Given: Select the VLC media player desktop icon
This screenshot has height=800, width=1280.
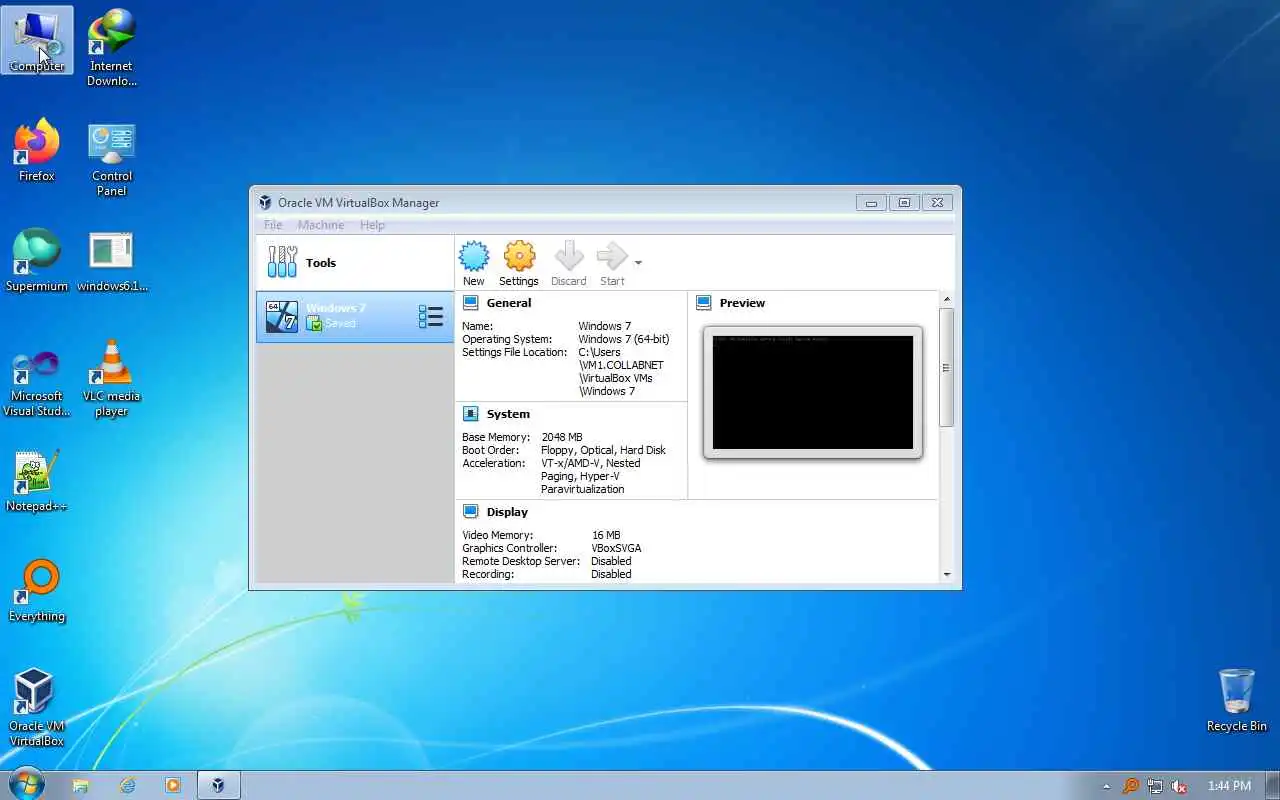Looking at the screenshot, I should [x=112, y=378].
